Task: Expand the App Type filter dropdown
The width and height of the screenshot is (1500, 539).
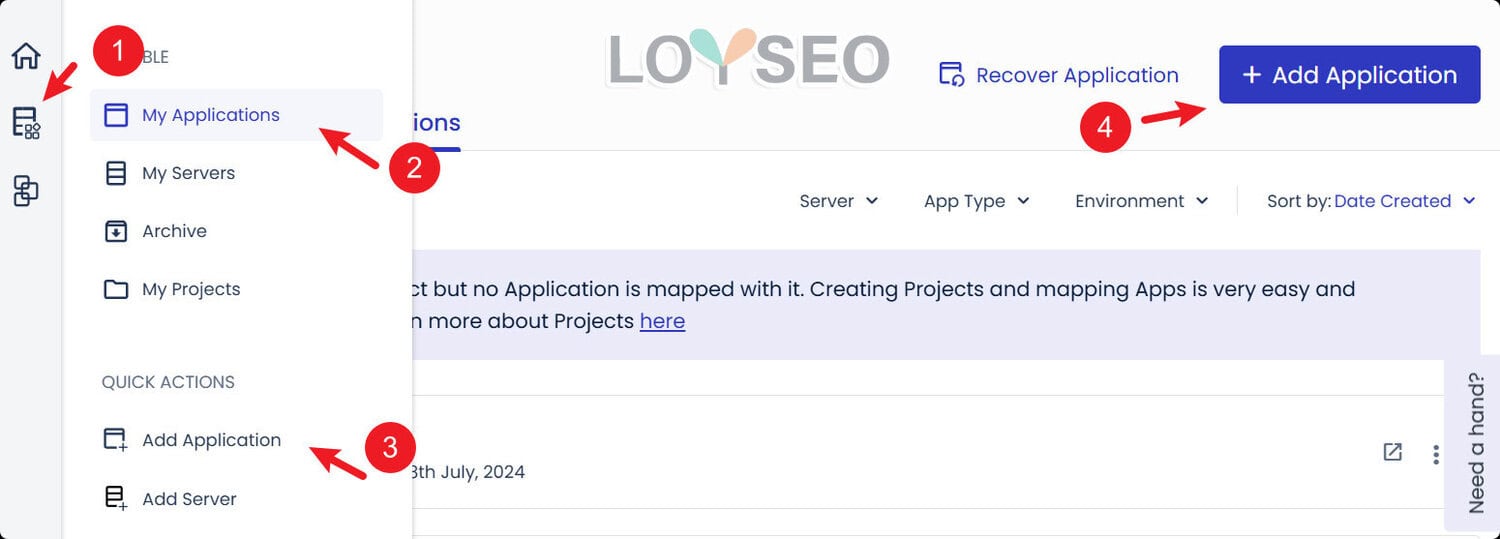Action: pyautogui.click(x=976, y=201)
